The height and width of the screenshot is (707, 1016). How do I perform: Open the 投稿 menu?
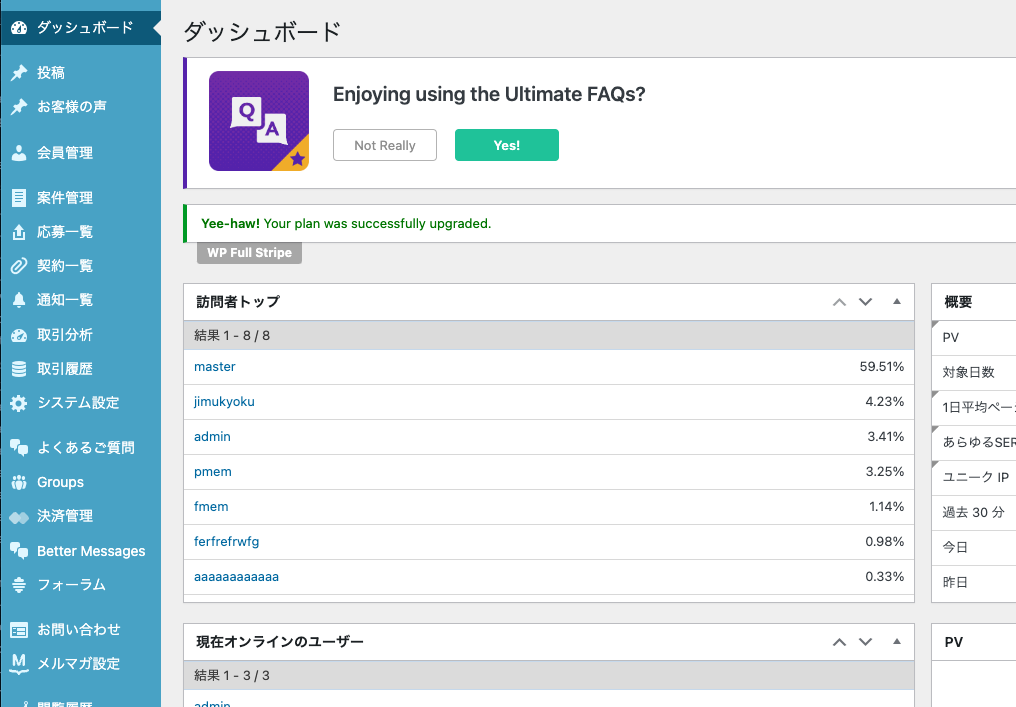(51, 73)
